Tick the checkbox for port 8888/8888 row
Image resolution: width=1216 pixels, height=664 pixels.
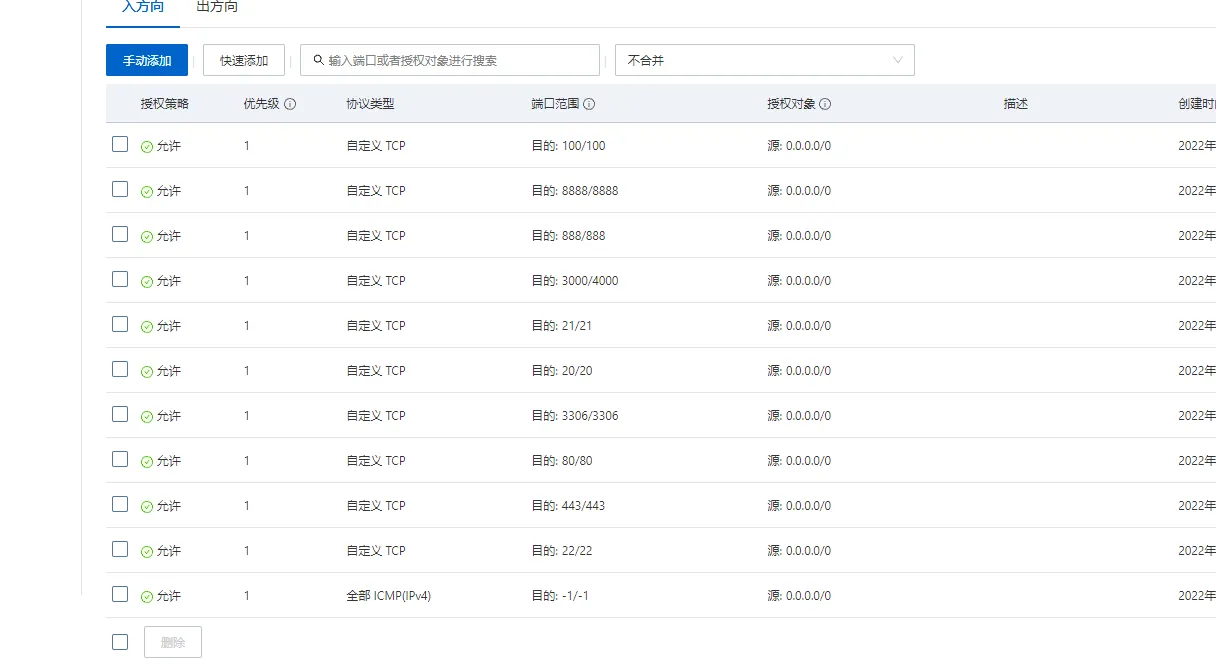tap(120, 189)
